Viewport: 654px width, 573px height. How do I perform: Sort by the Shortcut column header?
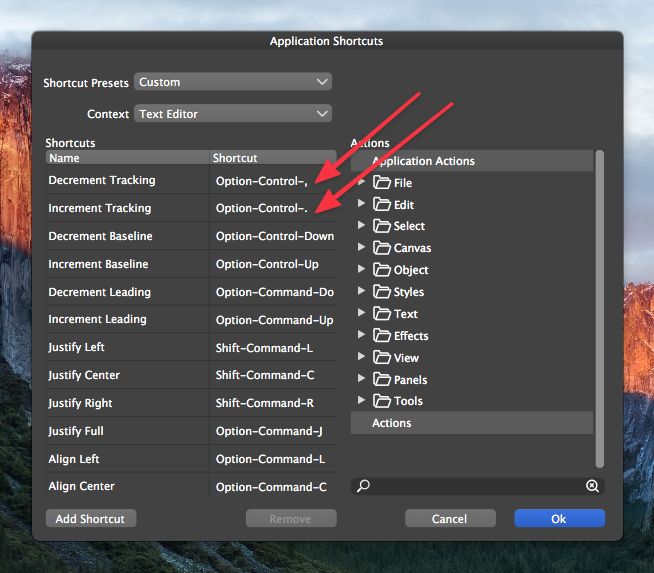click(x=273, y=158)
